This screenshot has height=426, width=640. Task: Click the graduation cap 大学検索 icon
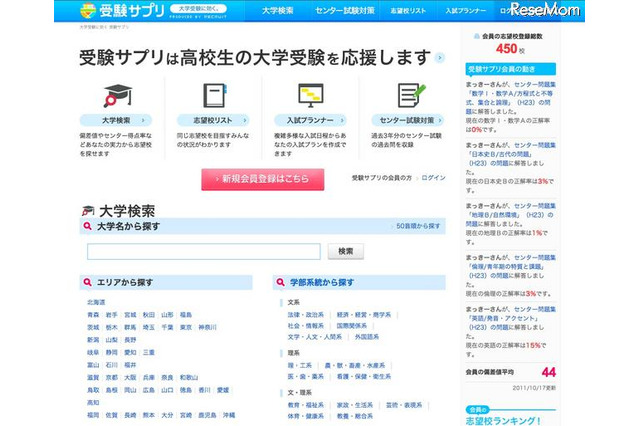coord(118,96)
